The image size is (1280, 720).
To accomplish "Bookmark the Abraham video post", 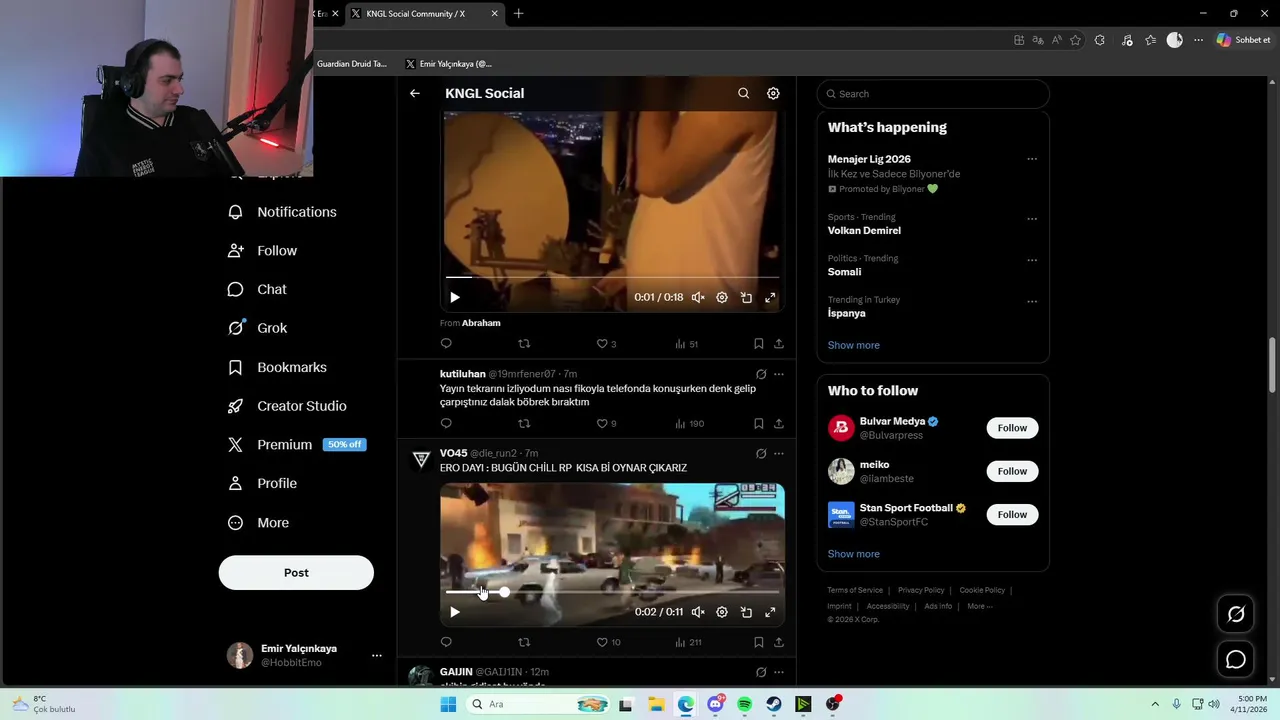I will [x=759, y=343].
